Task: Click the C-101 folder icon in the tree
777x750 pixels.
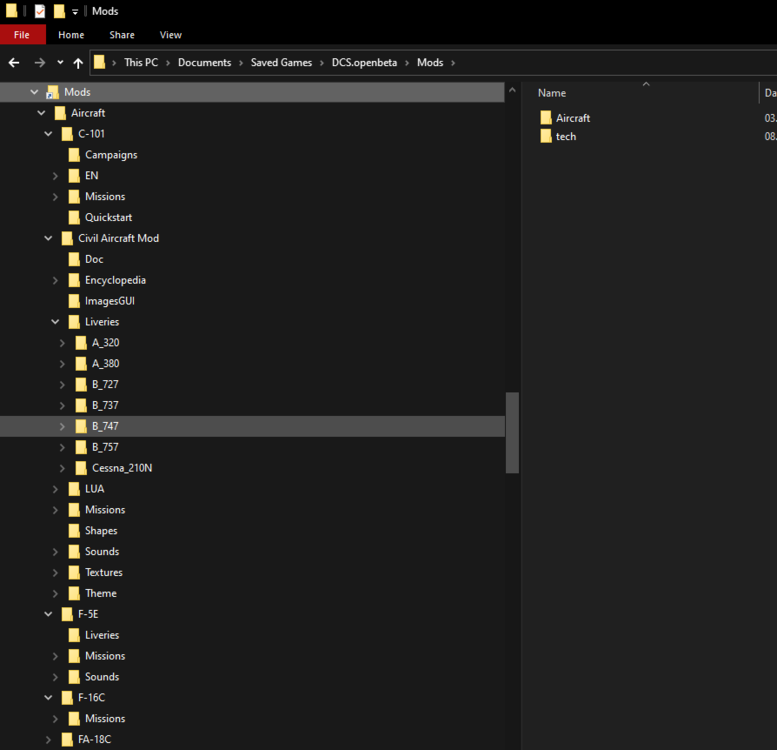Action: pos(67,134)
